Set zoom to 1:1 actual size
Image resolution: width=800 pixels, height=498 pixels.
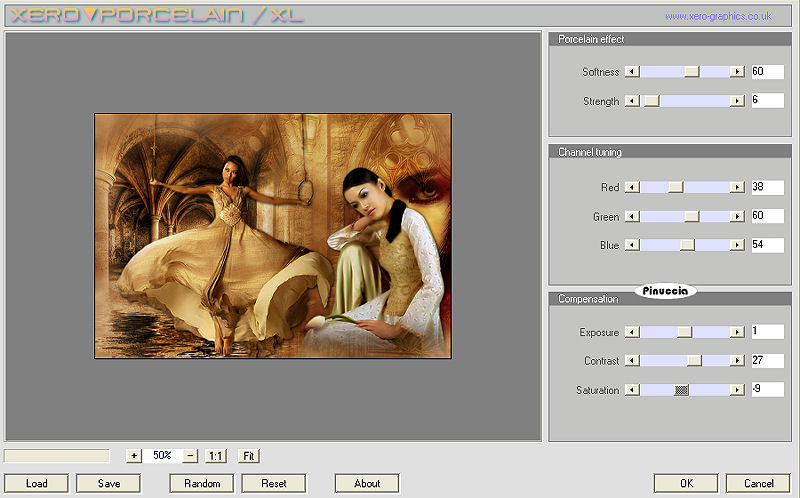click(x=215, y=456)
